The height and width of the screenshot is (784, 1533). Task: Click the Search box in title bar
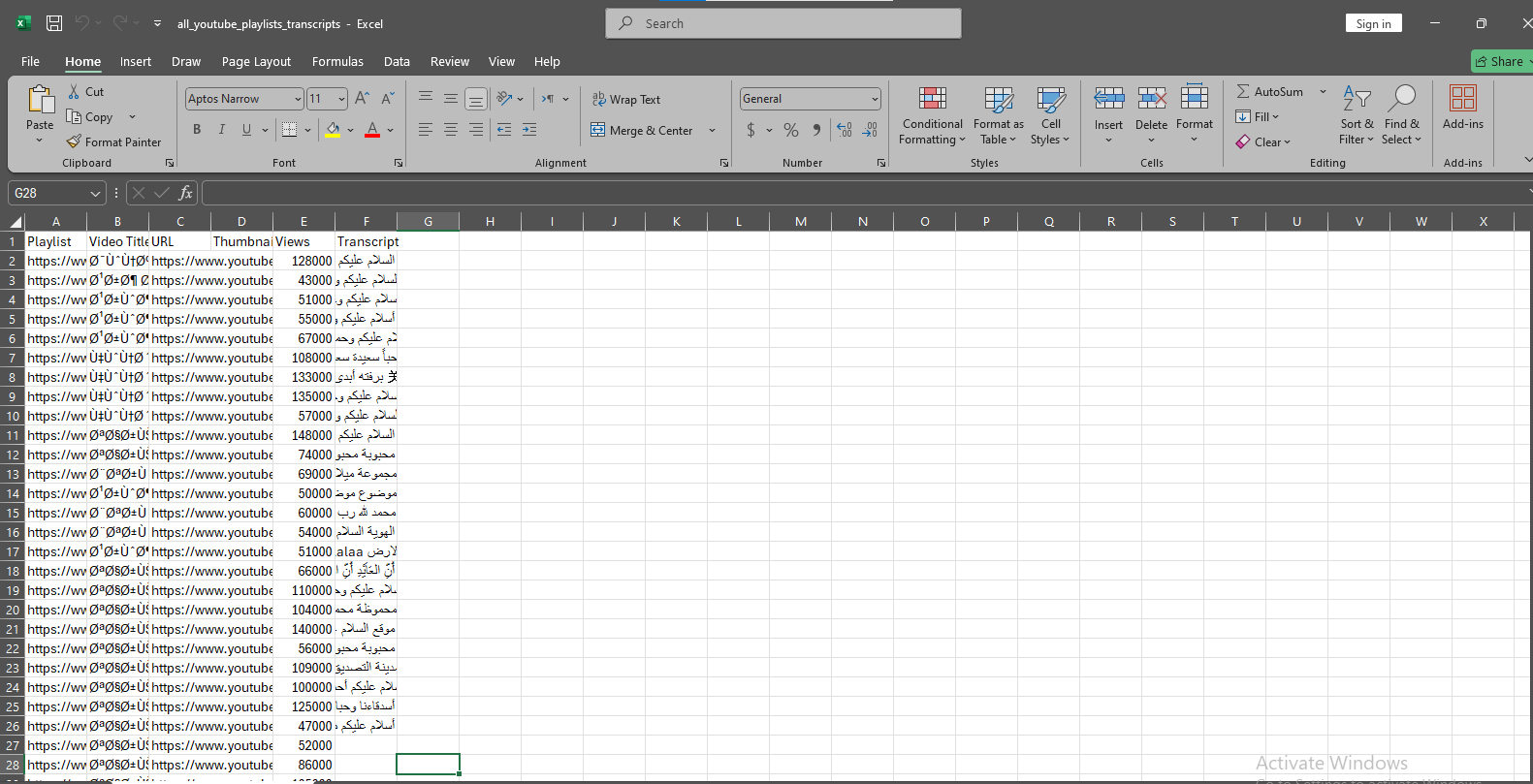pos(783,23)
